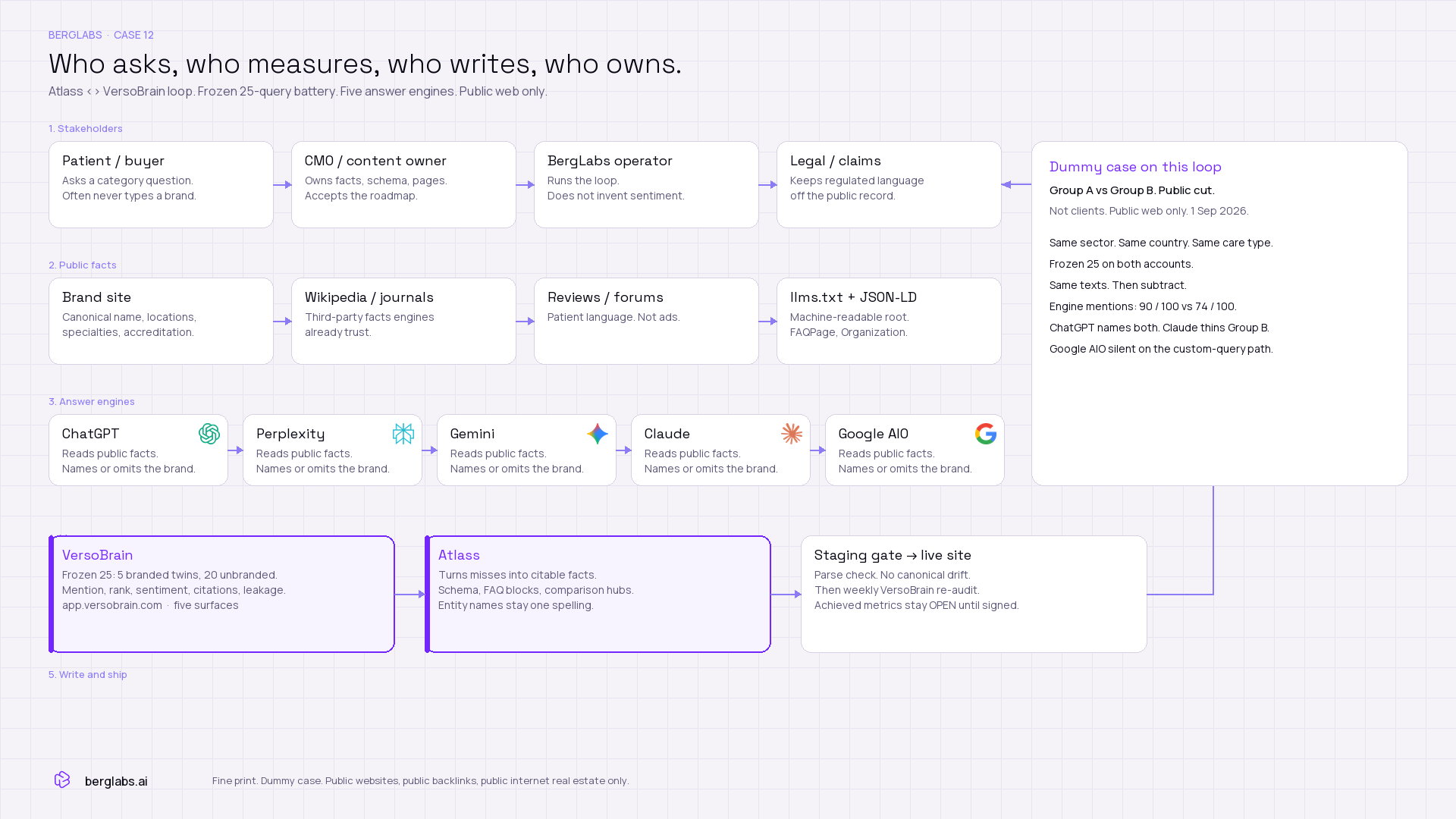Click the 'Fine print. Dummy case.' footer note

pyautogui.click(x=420, y=780)
